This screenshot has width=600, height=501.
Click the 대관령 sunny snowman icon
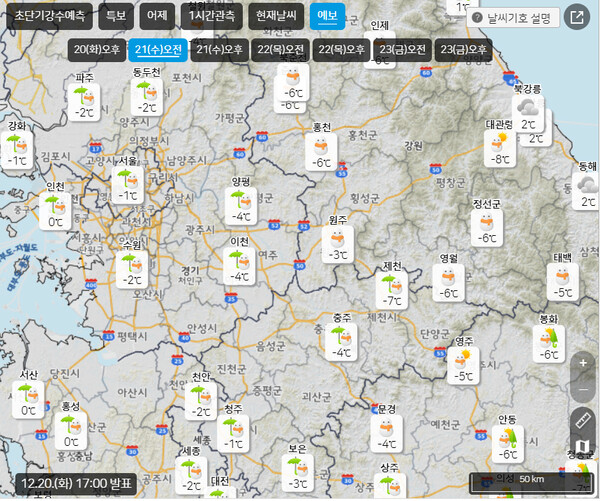(x=500, y=149)
